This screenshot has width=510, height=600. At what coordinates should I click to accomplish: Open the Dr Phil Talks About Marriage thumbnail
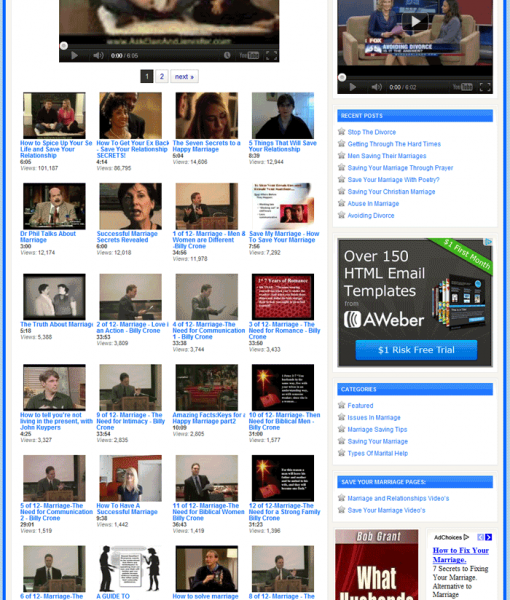(x=54, y=206)
